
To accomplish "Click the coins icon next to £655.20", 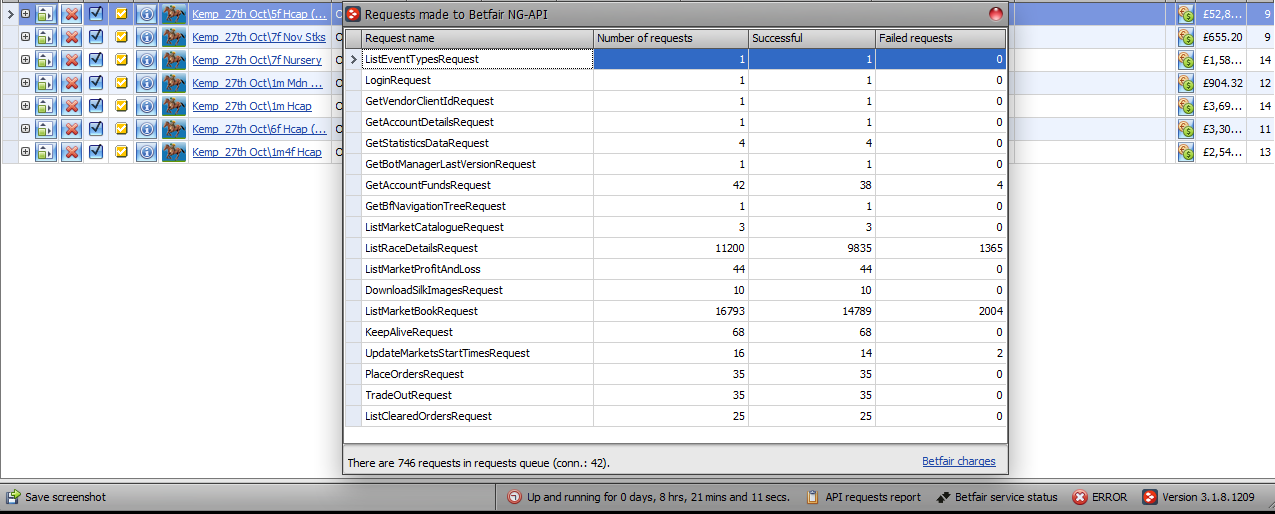I will coord(1186,37).
